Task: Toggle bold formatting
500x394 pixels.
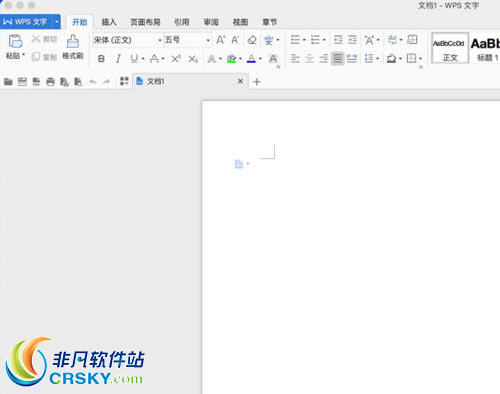Action: click(101, 59)
